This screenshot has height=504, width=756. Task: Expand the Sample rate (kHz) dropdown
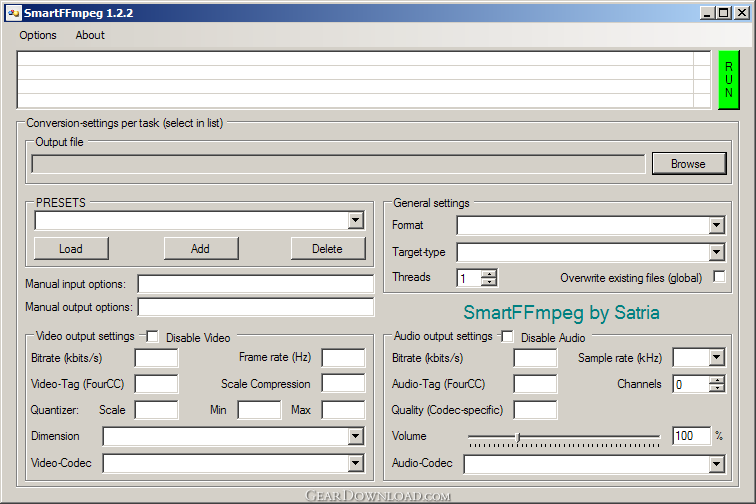716,357
